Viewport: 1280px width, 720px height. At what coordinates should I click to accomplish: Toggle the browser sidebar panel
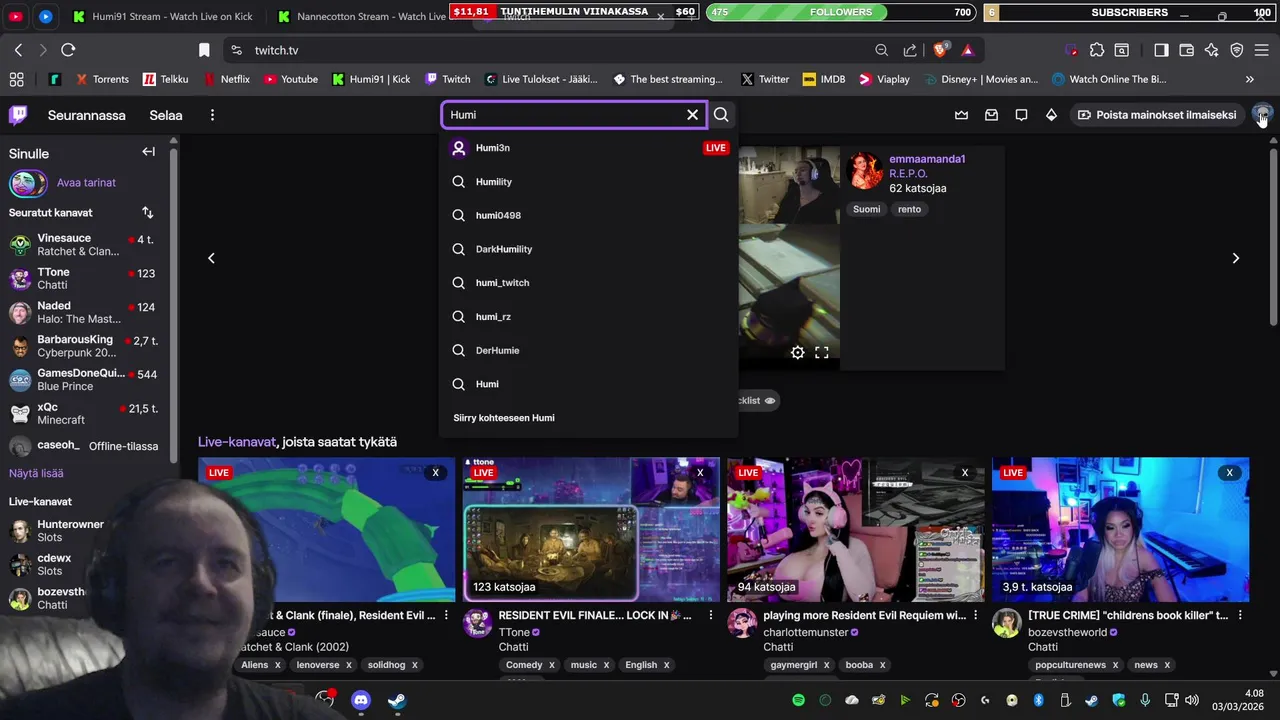point(1161,50)
